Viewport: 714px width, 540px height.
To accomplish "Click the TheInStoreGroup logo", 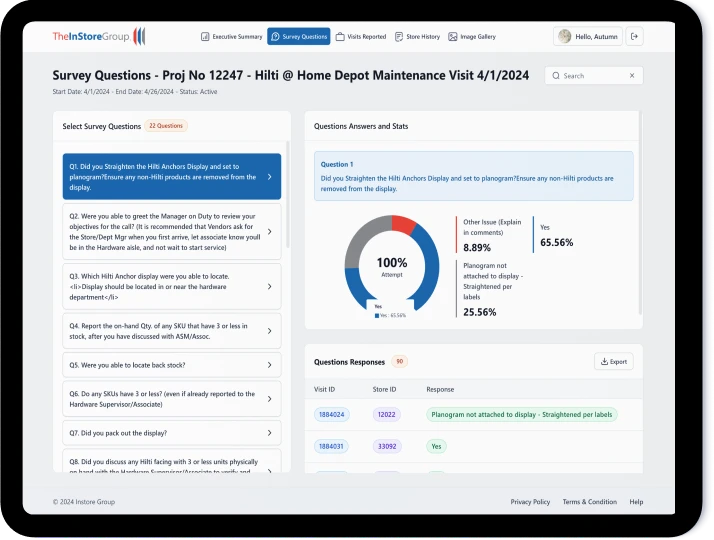I will [x=99, y=36].
